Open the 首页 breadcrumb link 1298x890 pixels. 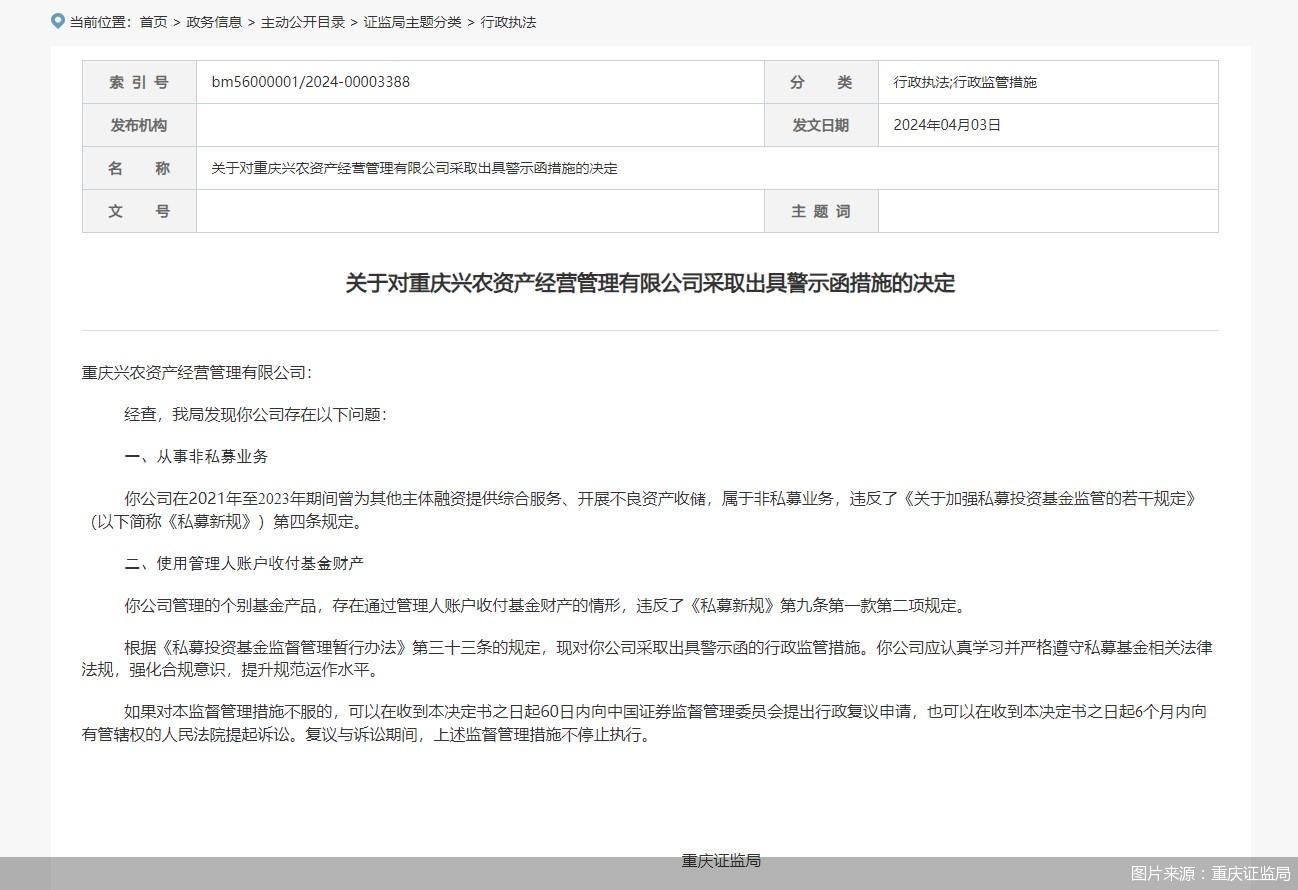pyautogui.click(x=152, y=21)
